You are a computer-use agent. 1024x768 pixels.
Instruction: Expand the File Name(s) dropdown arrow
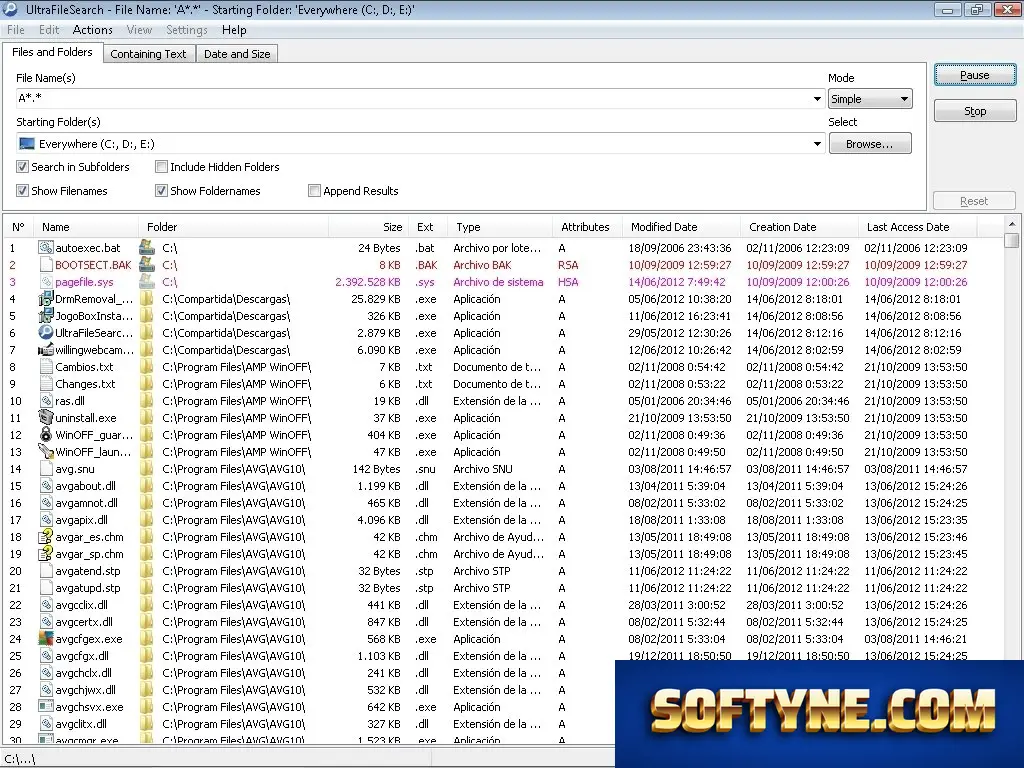tap(817, 99)
